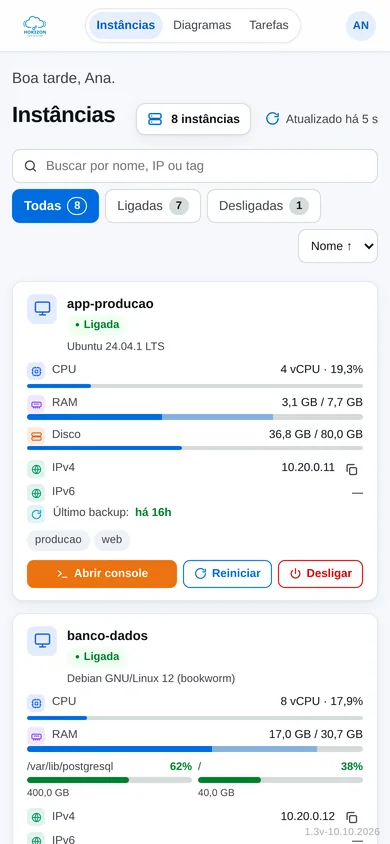This screenshot has width=390, height=844.
Task: Focus the Buscar por nome search field
Action: point(195,166)
